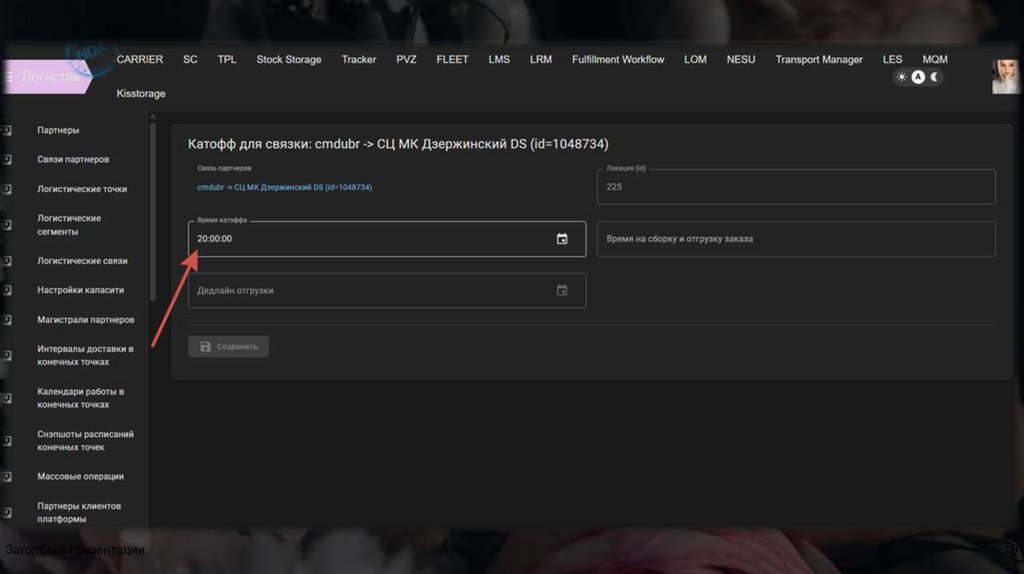Click the icon beside Партнеры sidebar item
1024x574 pixels.
coord(7,131)
